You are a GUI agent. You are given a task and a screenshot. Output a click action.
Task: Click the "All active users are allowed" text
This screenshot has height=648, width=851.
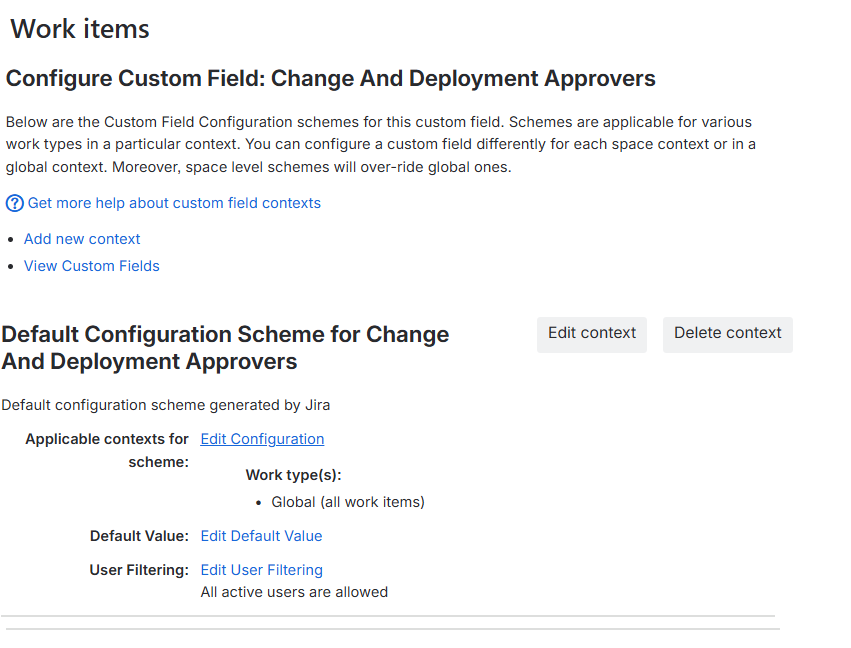click(294, 592)
